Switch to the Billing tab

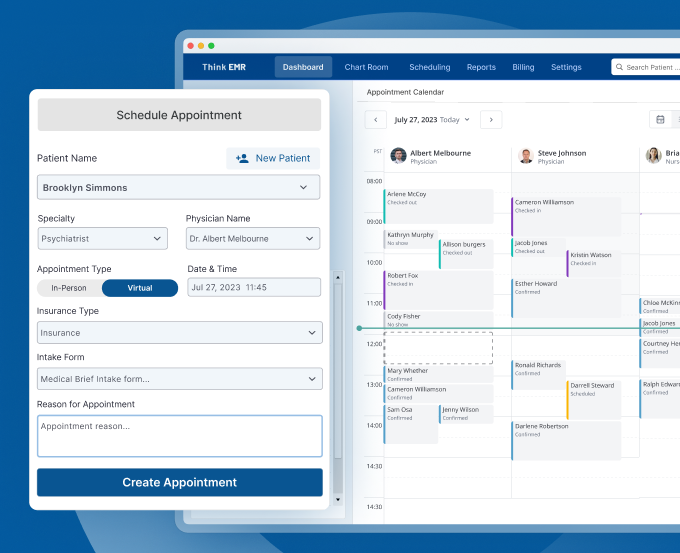(523, 67)
